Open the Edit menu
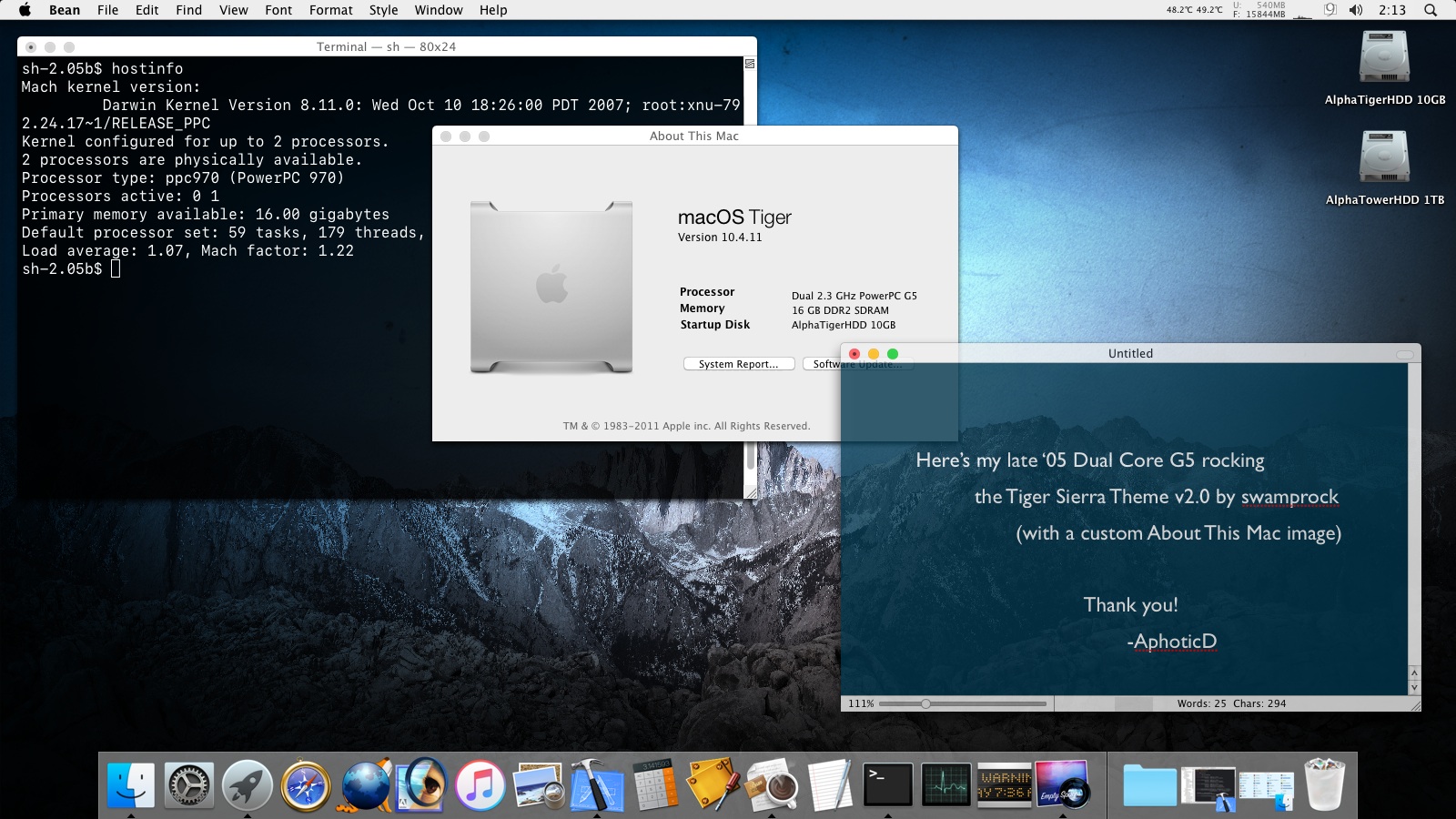 pyautogui.click(x=147, y=10)
